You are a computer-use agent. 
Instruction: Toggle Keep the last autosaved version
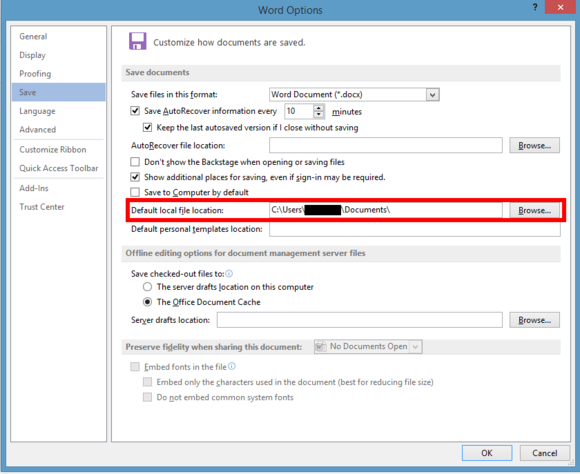click(x=147, y=128)
